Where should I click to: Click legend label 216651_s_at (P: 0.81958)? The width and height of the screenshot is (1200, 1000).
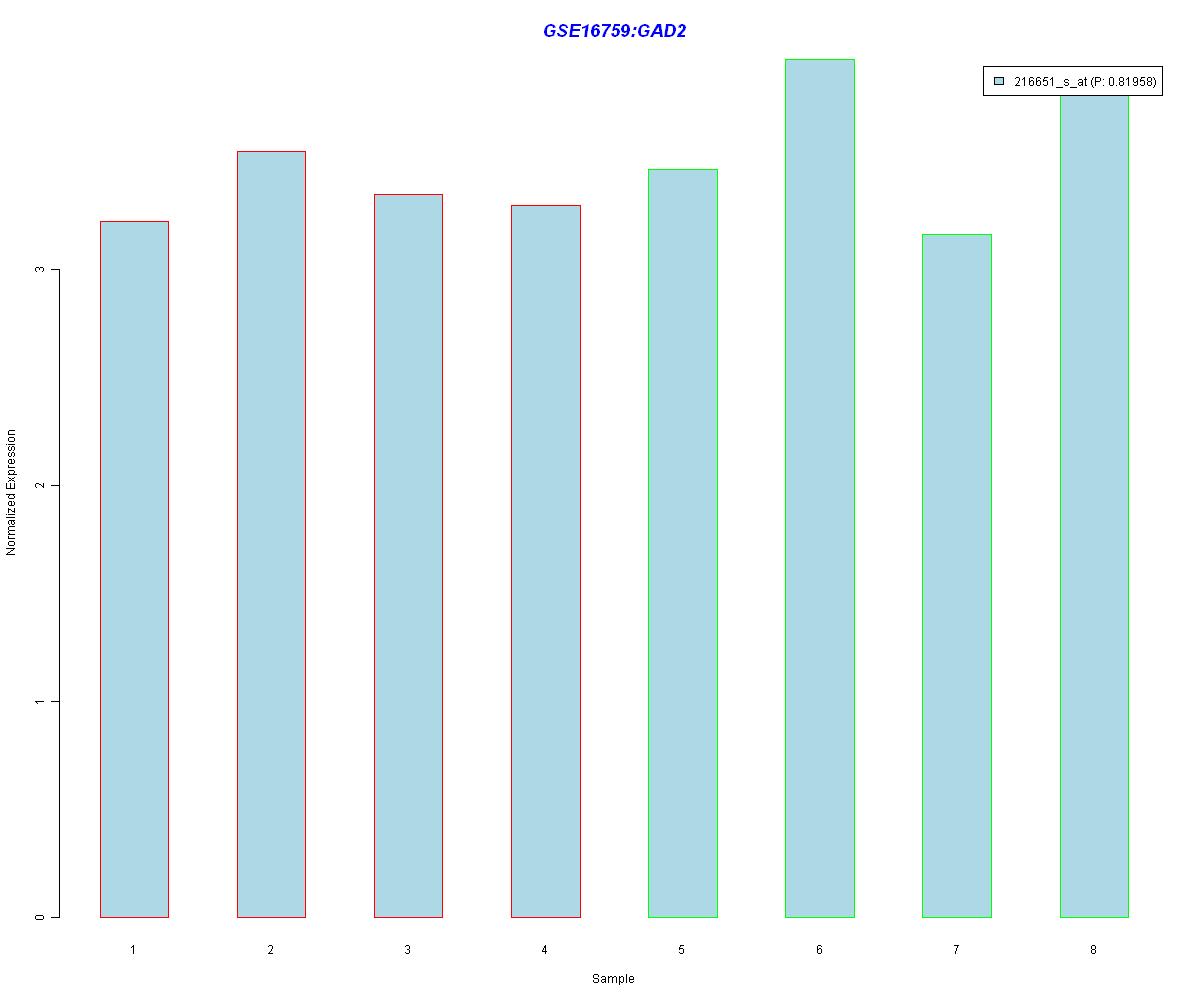(1085, 82)
